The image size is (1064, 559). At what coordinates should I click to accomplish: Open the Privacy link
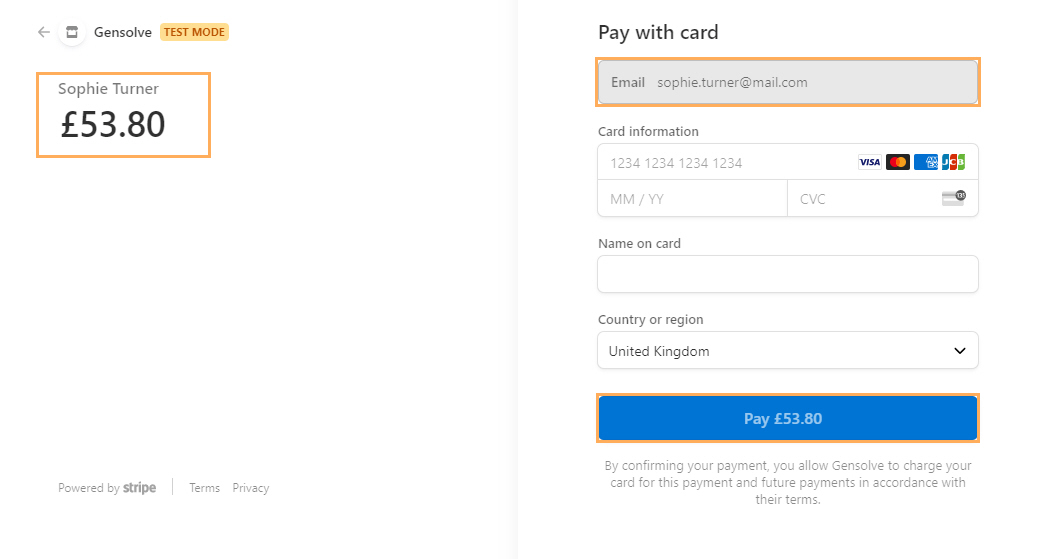point(250,488)
